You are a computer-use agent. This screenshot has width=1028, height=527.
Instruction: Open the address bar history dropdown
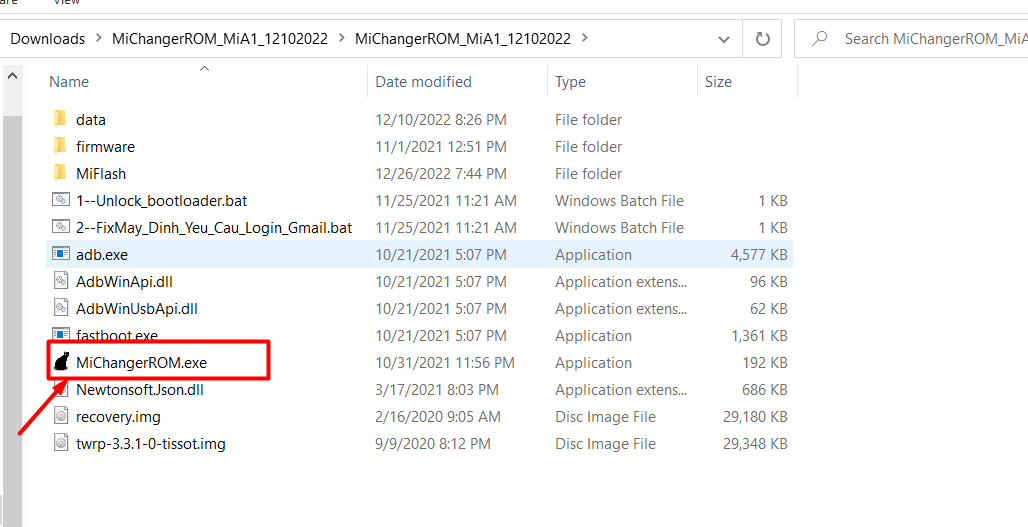[724, 39]
